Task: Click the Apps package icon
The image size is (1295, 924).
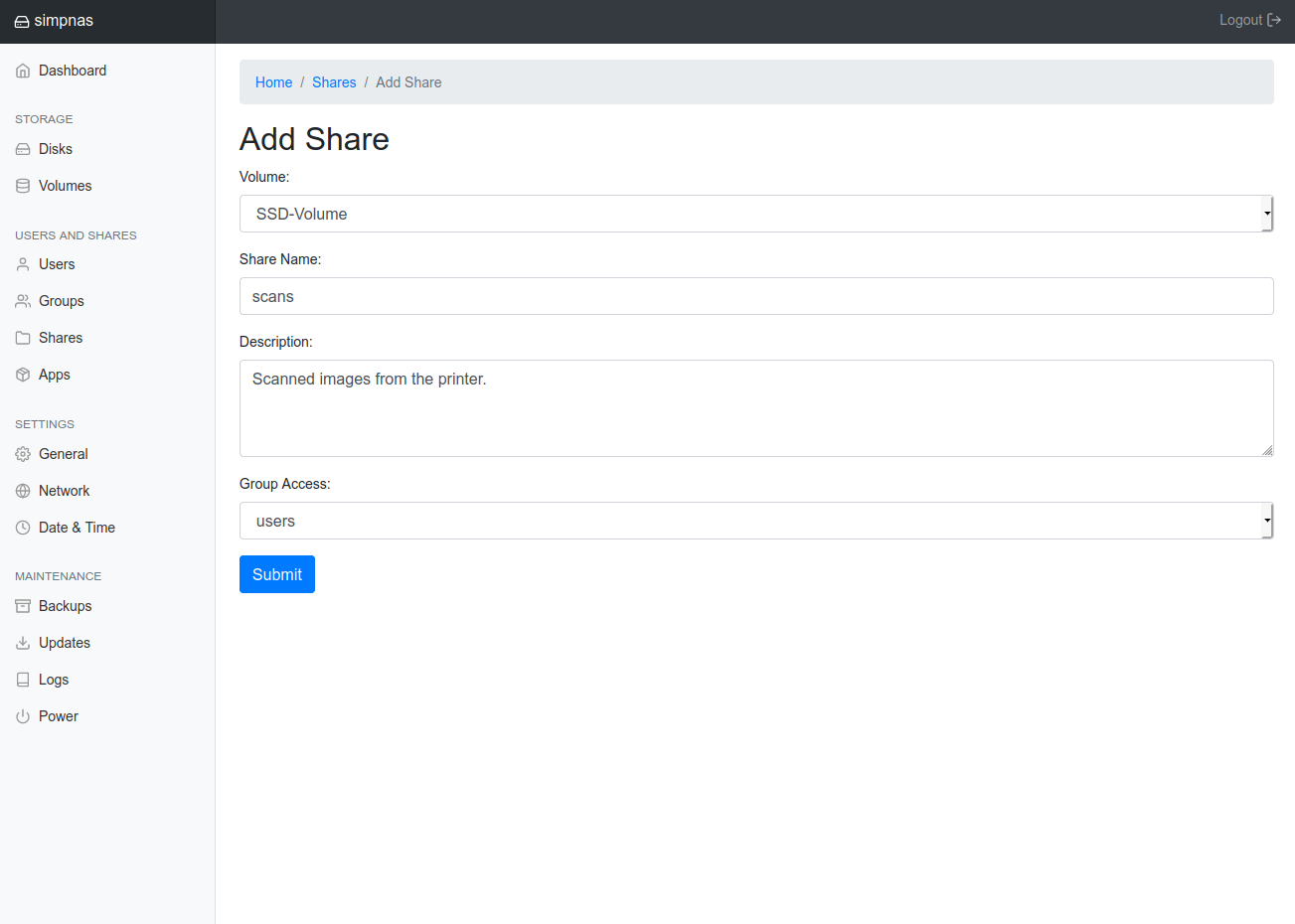Action: [x=23, y=375]
